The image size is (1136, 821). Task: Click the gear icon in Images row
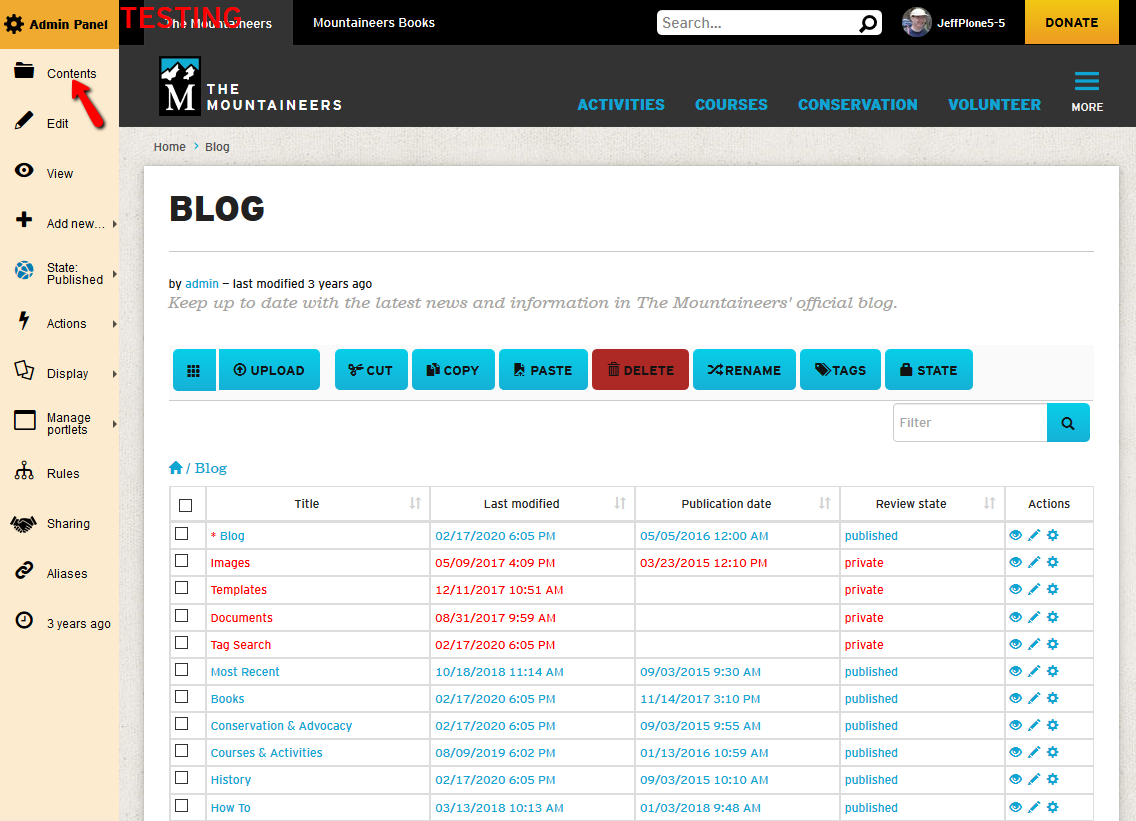(x=1052, y=563)
